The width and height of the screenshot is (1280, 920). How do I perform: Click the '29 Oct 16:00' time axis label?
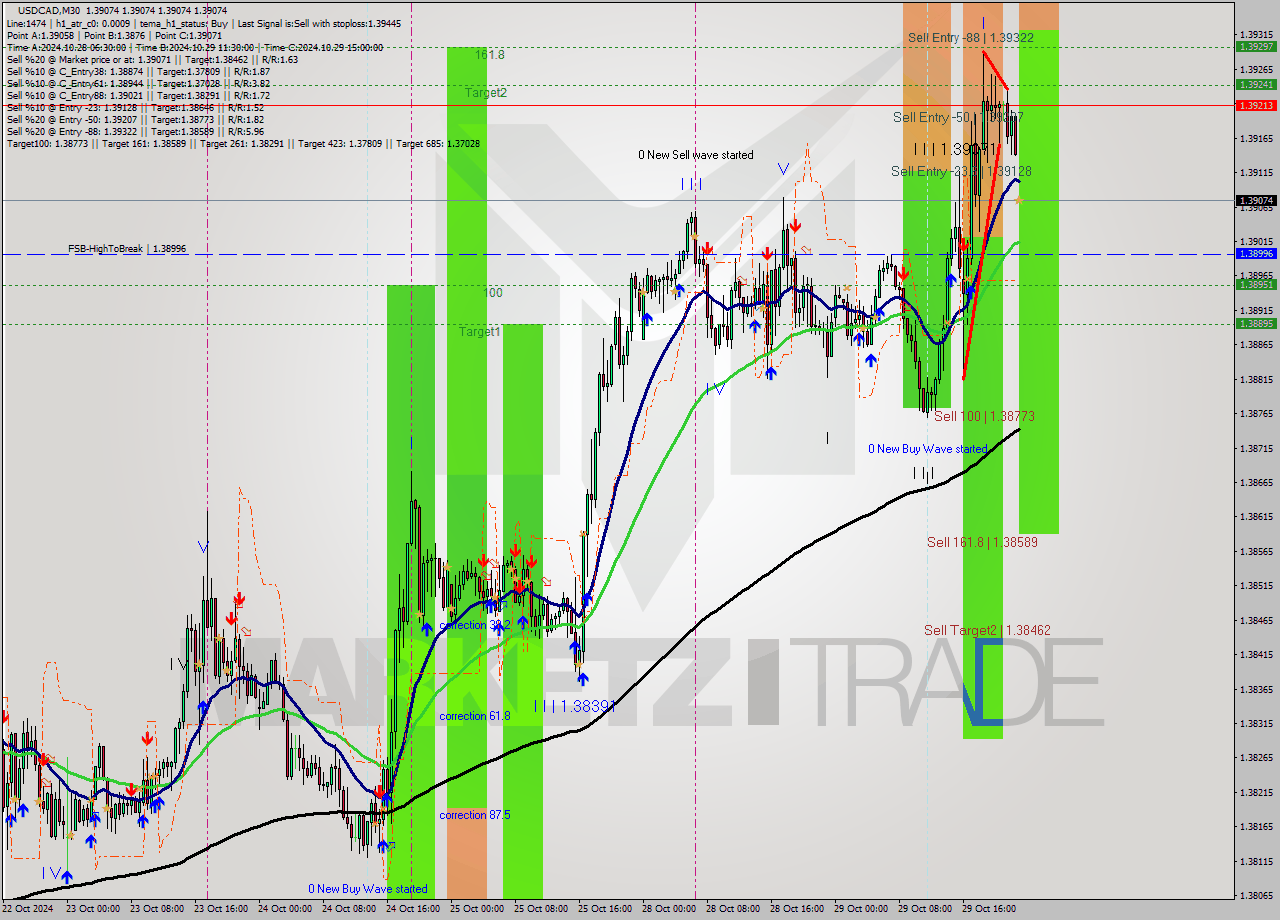(989, 909)
